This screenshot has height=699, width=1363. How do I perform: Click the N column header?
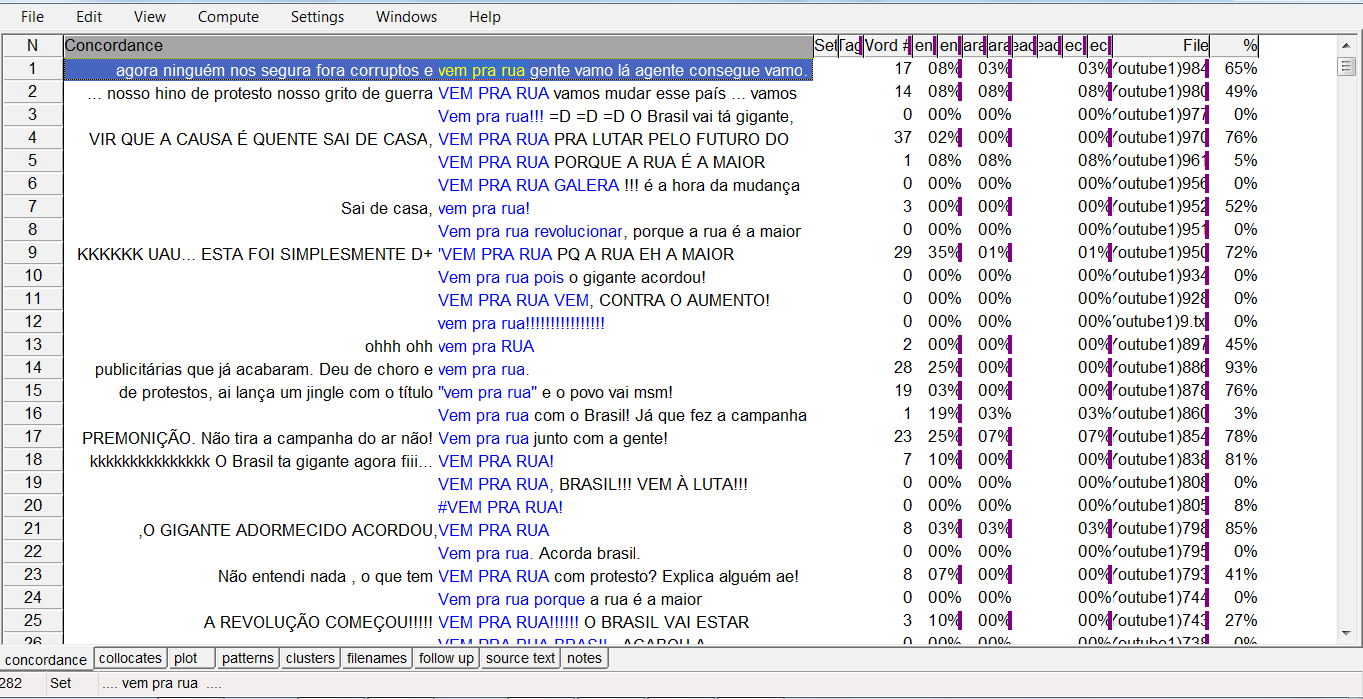click(32, 46)
